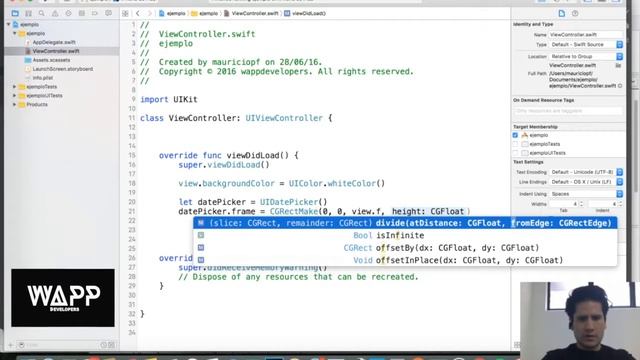The image size is (640, 360).
Task: Click the folder icon to choose file location
Action: [618, 65]
